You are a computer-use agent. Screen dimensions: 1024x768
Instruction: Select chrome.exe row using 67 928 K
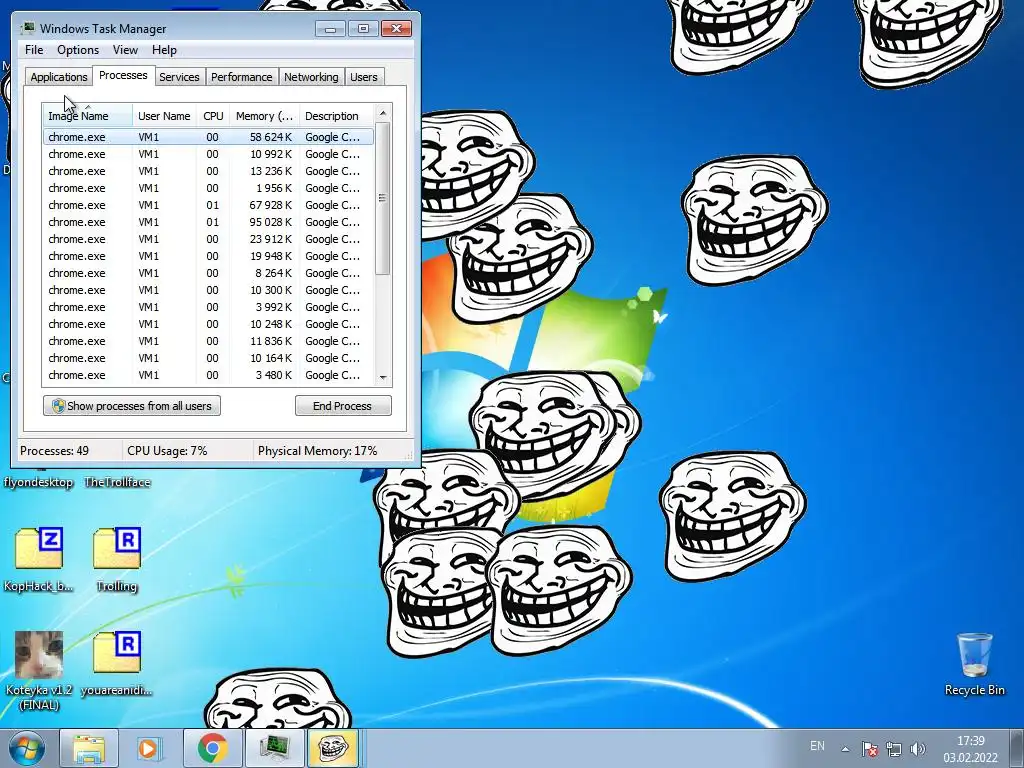[x=208, y=205]
